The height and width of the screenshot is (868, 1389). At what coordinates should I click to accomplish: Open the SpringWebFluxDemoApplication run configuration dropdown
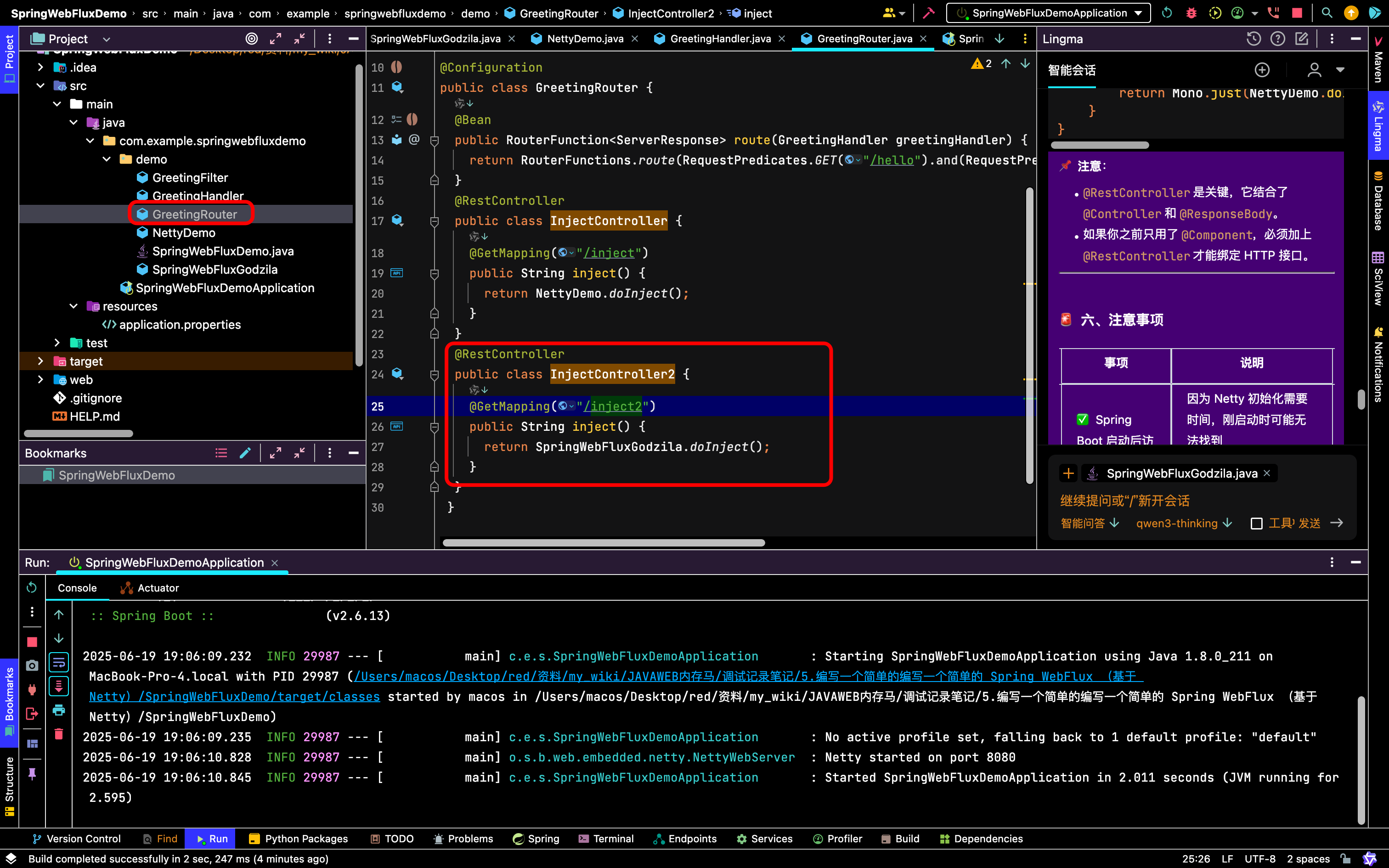(x=1048, y=13)
